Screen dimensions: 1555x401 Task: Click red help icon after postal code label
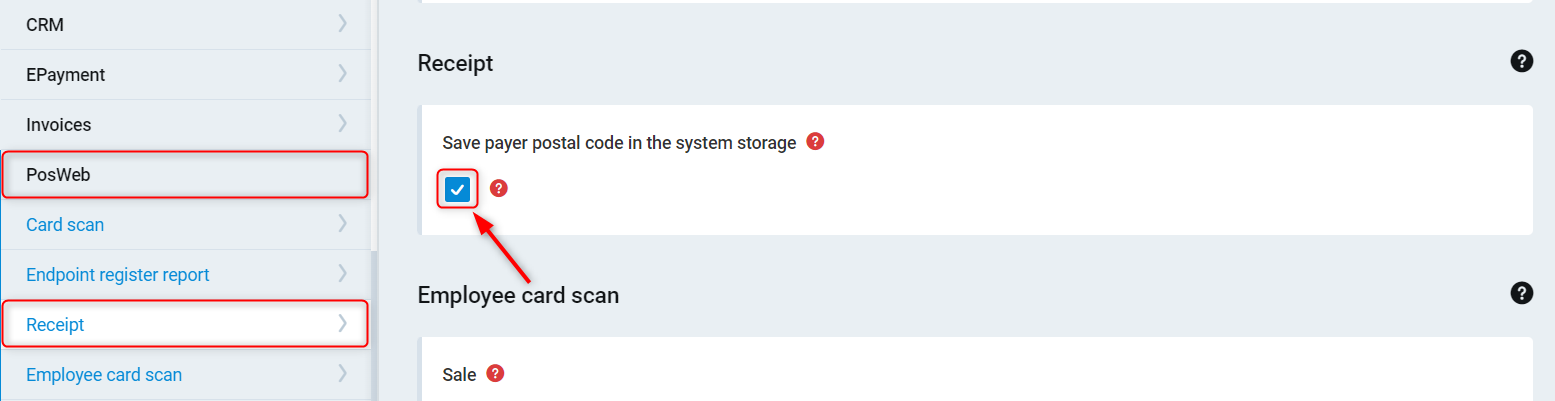tap(815, 142)
